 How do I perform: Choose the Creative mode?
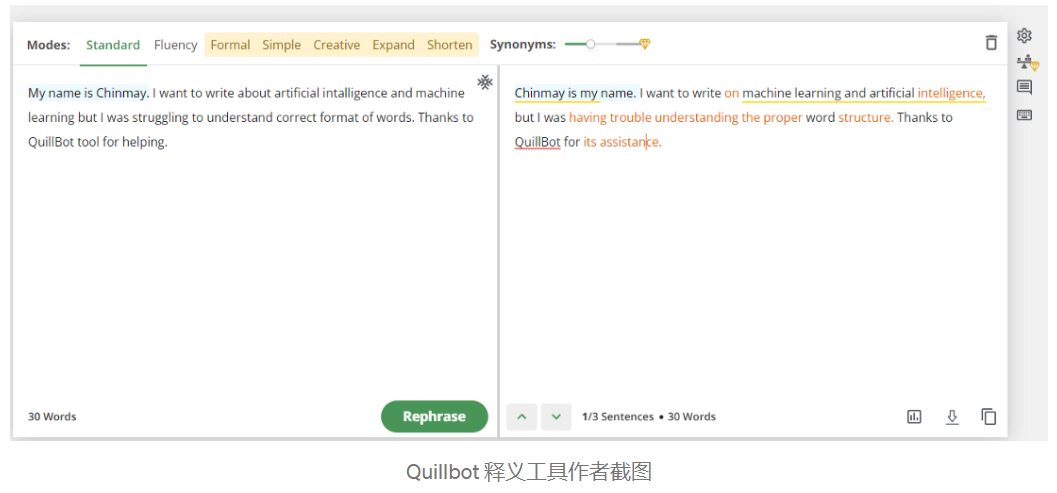coord(336,45)
